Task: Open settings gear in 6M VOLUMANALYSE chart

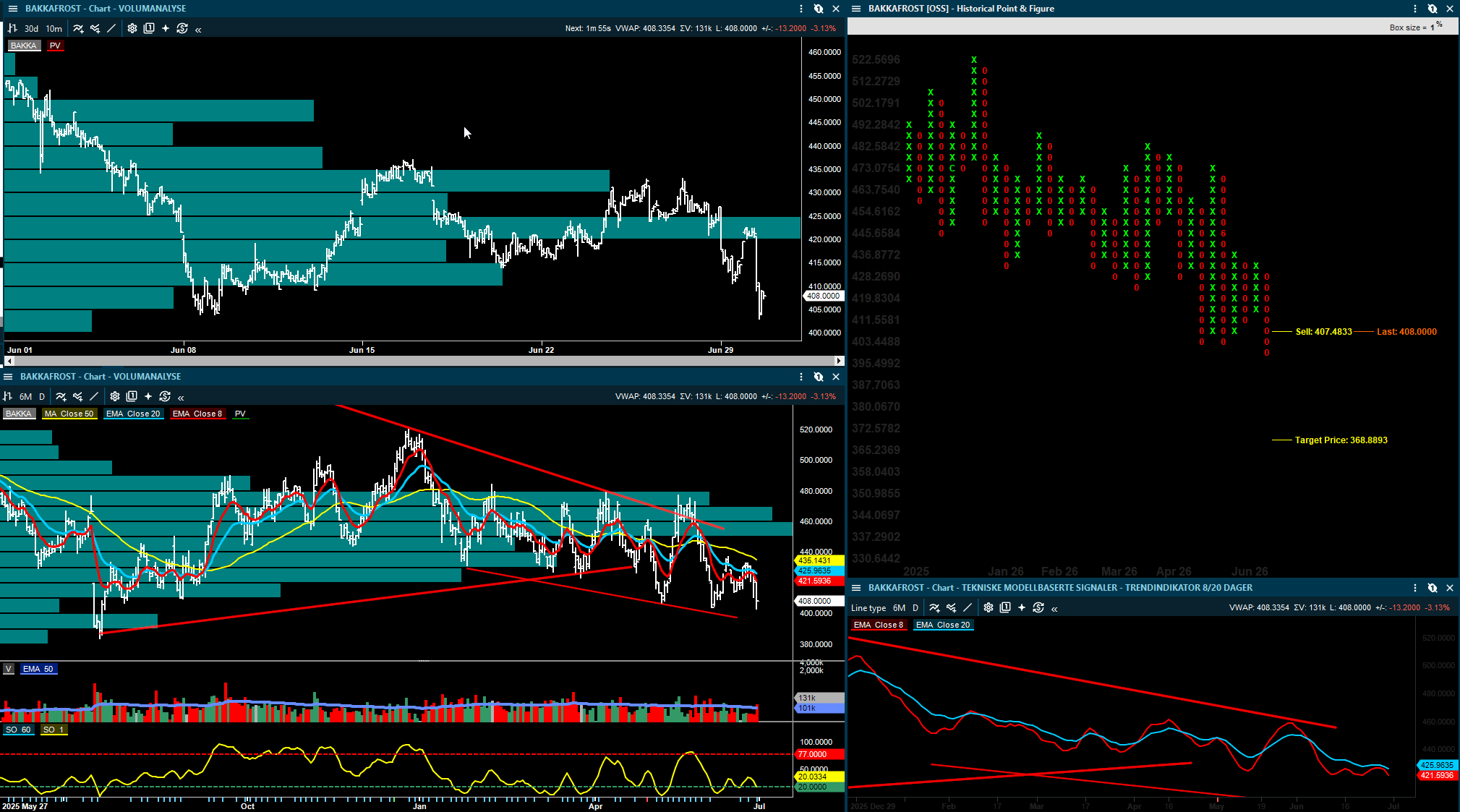Action: tap(115, 396)
